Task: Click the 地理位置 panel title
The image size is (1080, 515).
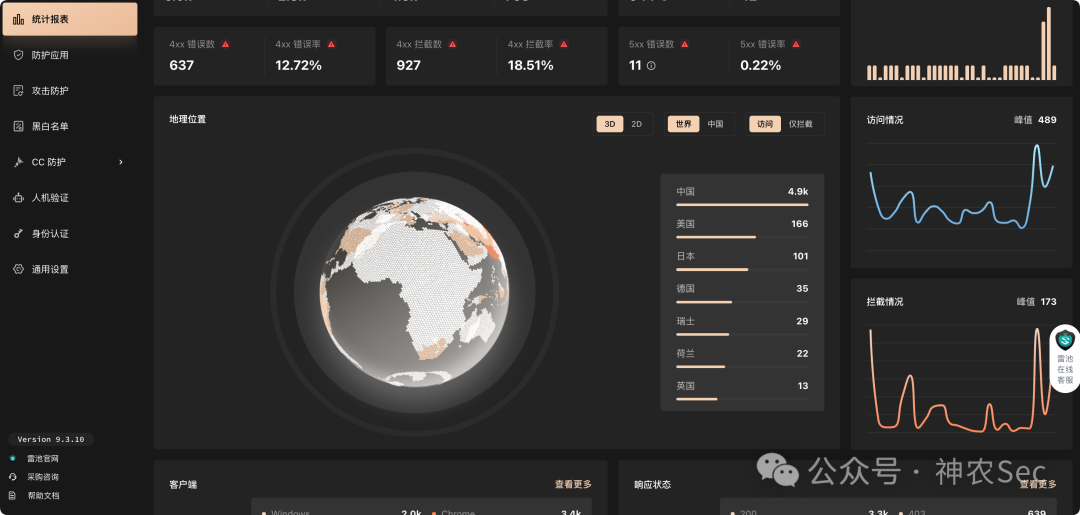Action: [187, 119]
